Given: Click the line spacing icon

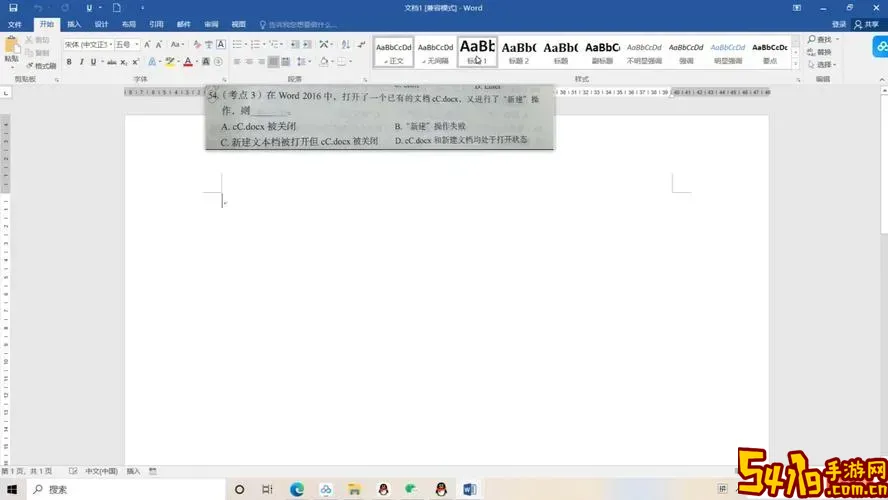Looking at the screenshot, I should click(x=301, y=62).
